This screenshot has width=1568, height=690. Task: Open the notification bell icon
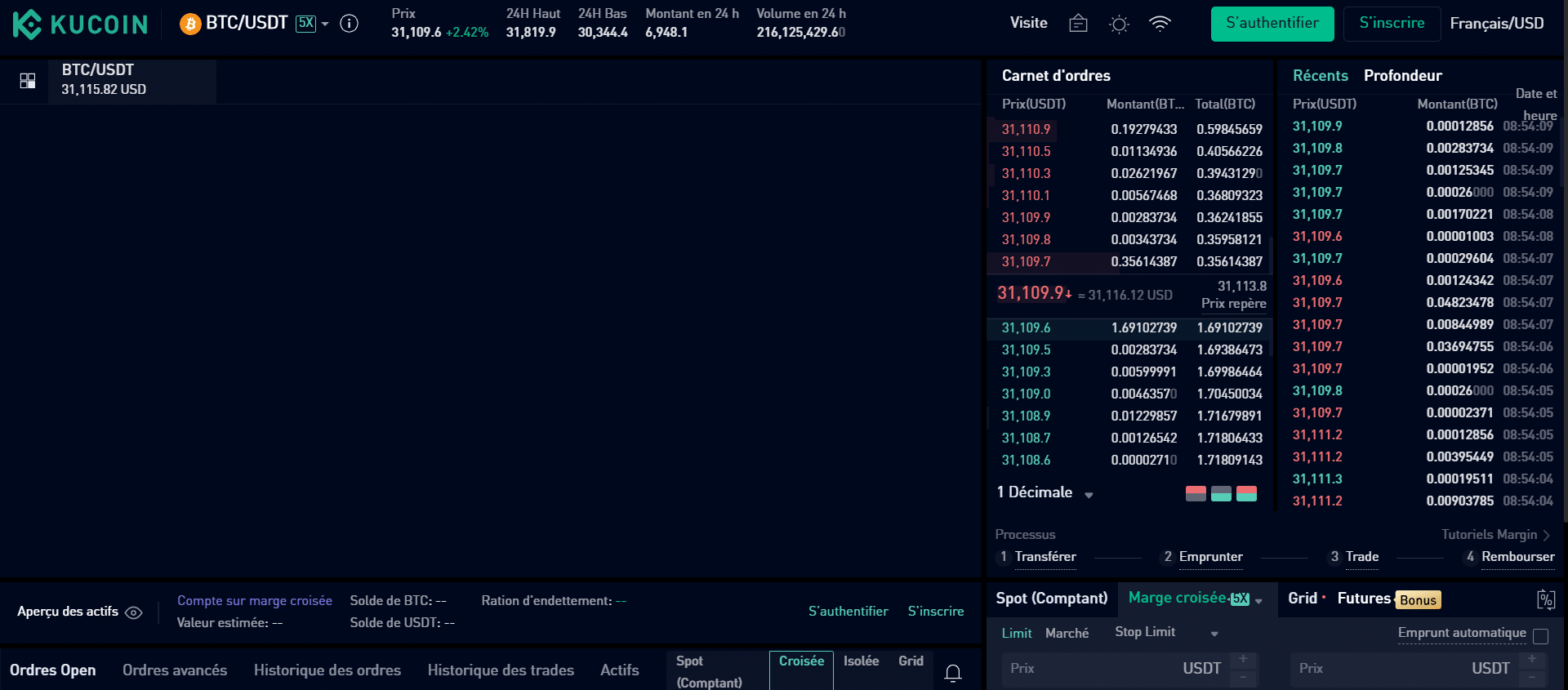(x=952, y=674)
